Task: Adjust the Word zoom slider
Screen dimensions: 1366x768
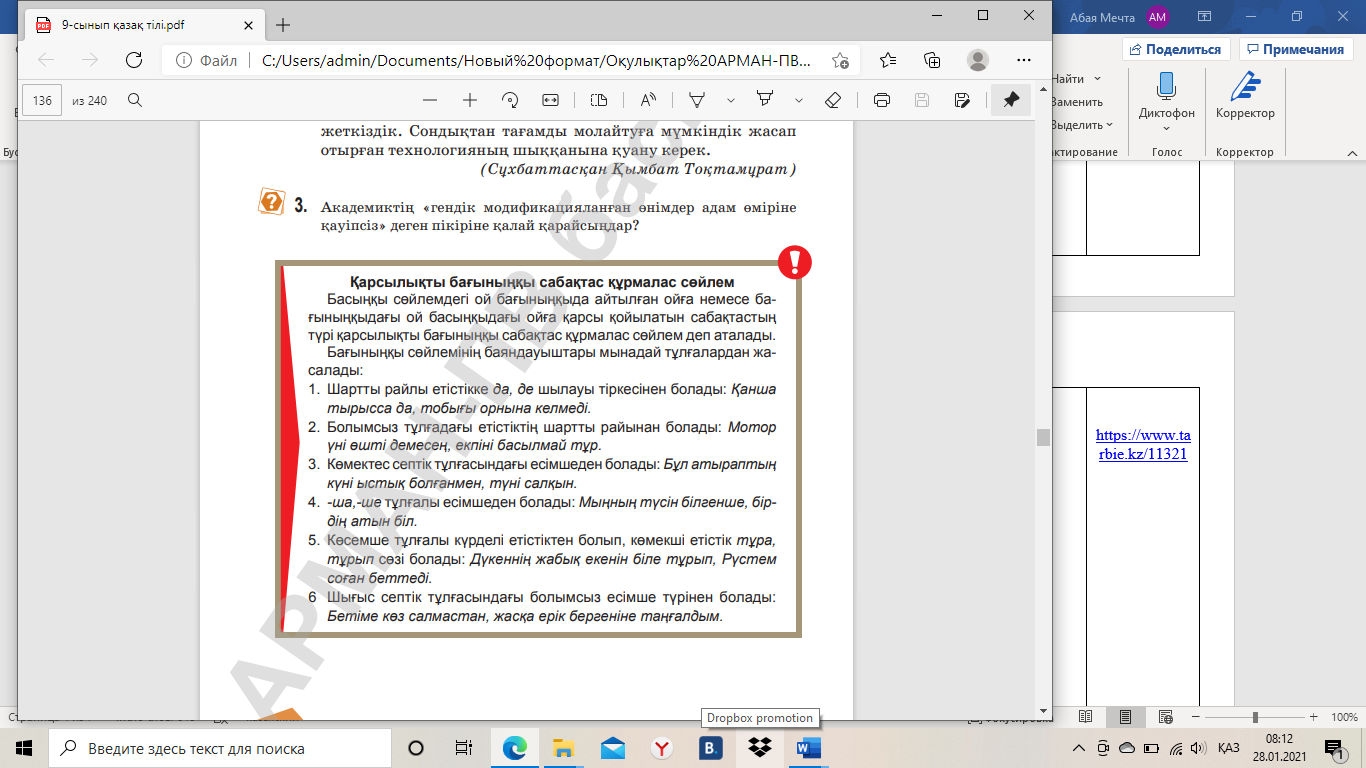Action: pyautogui.click(x=1255, y=717)
